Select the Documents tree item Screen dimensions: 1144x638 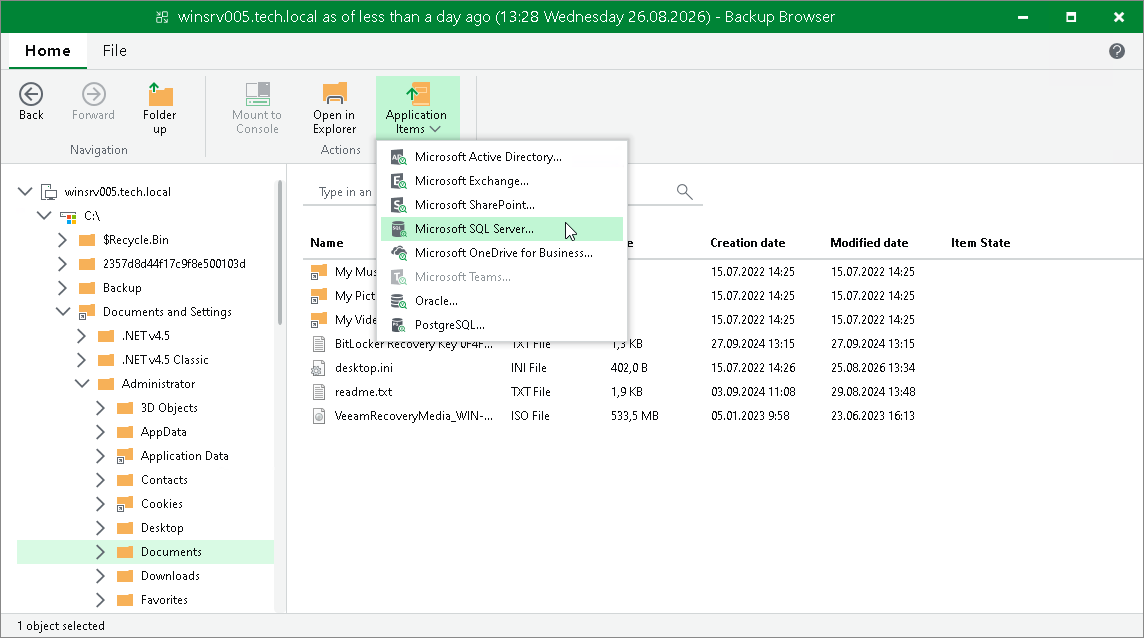tap(146, 552)
